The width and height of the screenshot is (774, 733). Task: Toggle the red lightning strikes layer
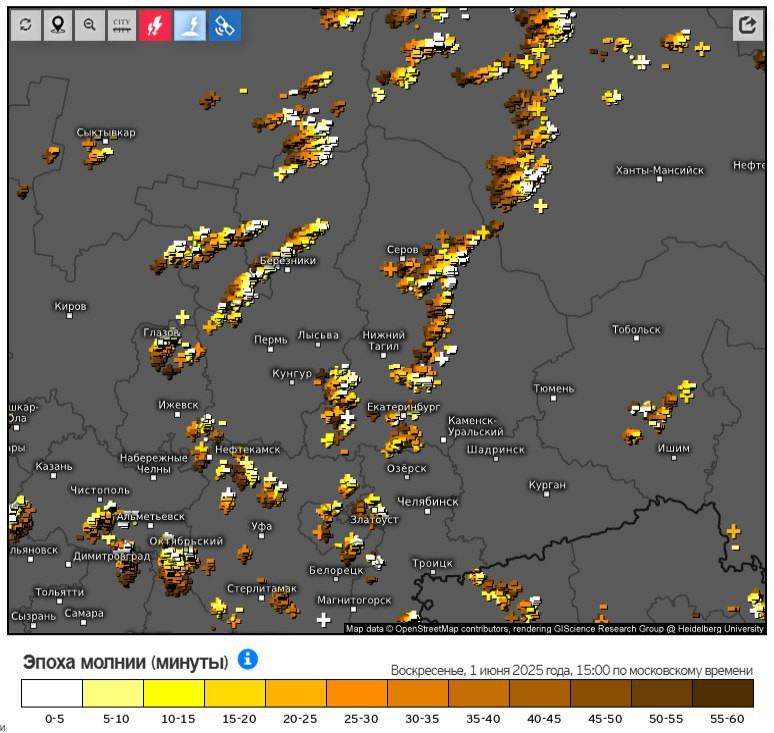[x=156, y=26]
